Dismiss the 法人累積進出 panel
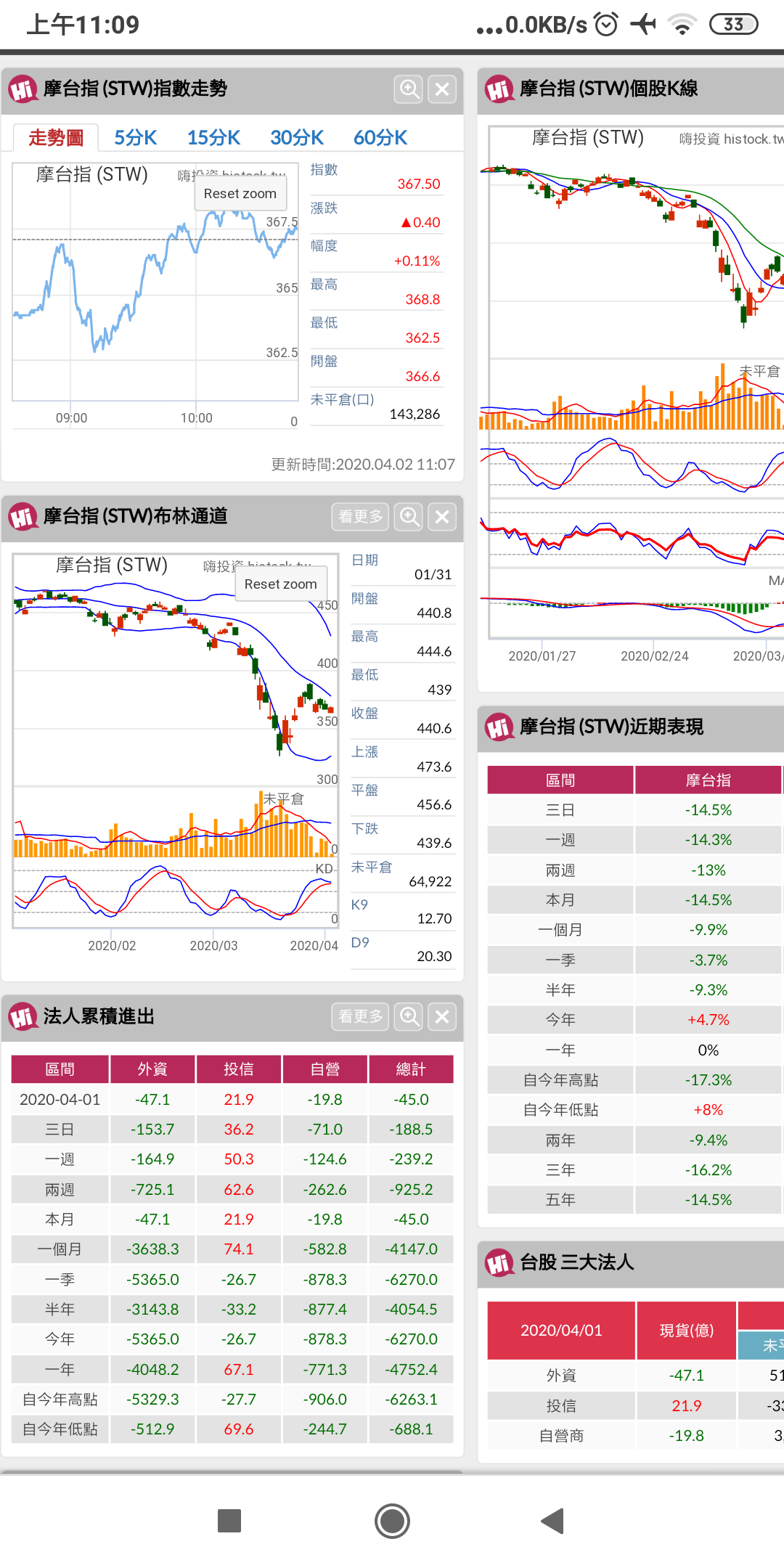784x1568 pixels. pos(442,1017)
